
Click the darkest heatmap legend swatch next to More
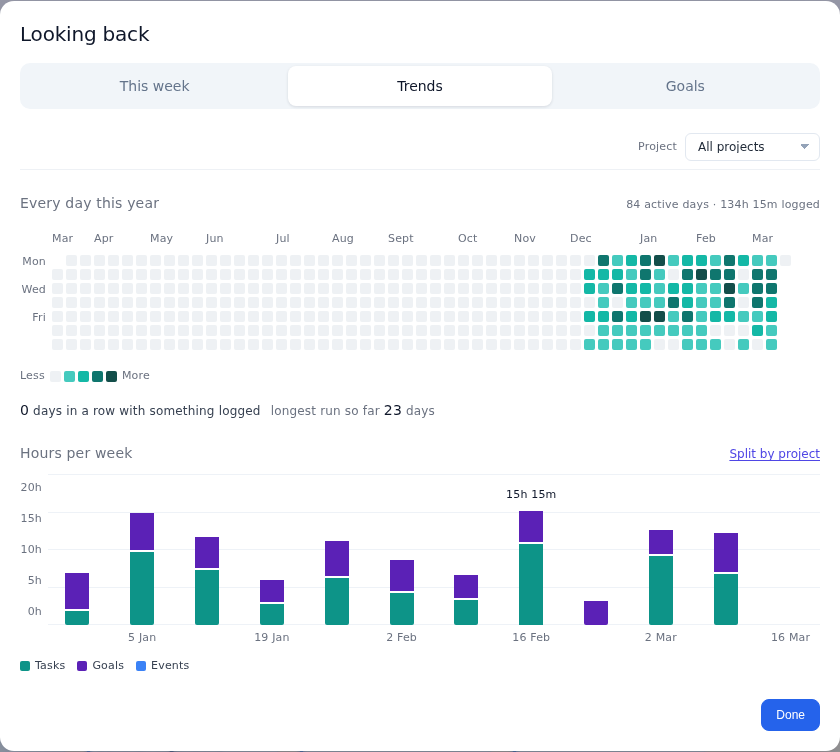coord(111,376)
